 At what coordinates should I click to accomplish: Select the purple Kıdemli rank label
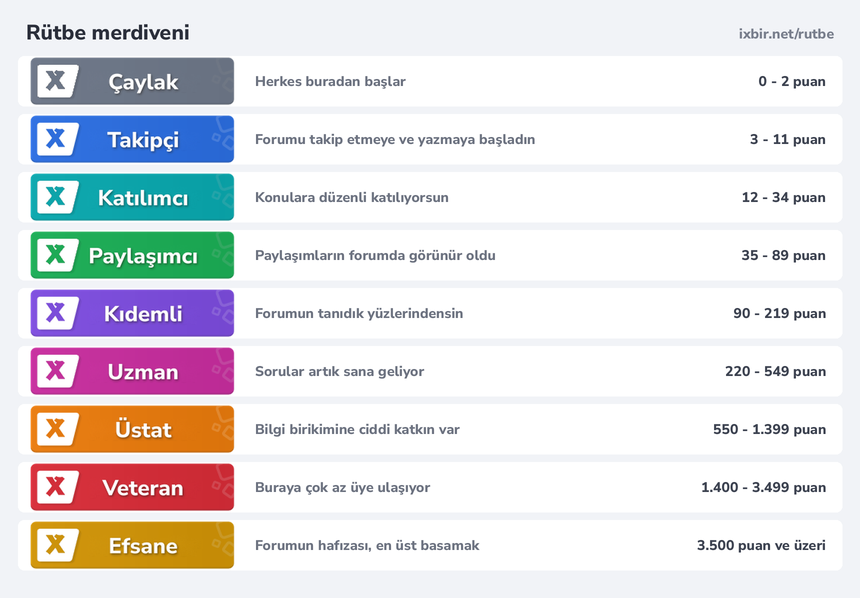132,313
